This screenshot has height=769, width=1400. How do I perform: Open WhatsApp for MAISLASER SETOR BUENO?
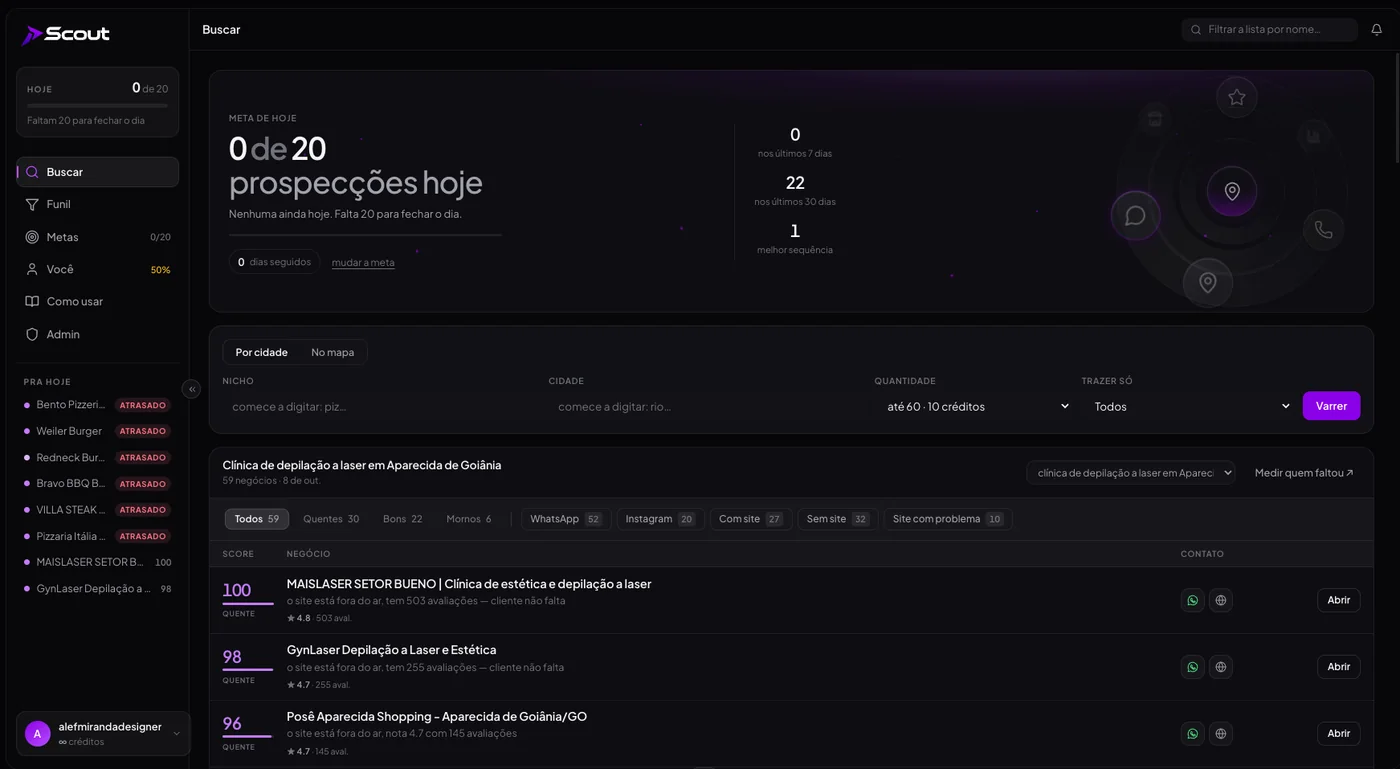(1192, 600)
